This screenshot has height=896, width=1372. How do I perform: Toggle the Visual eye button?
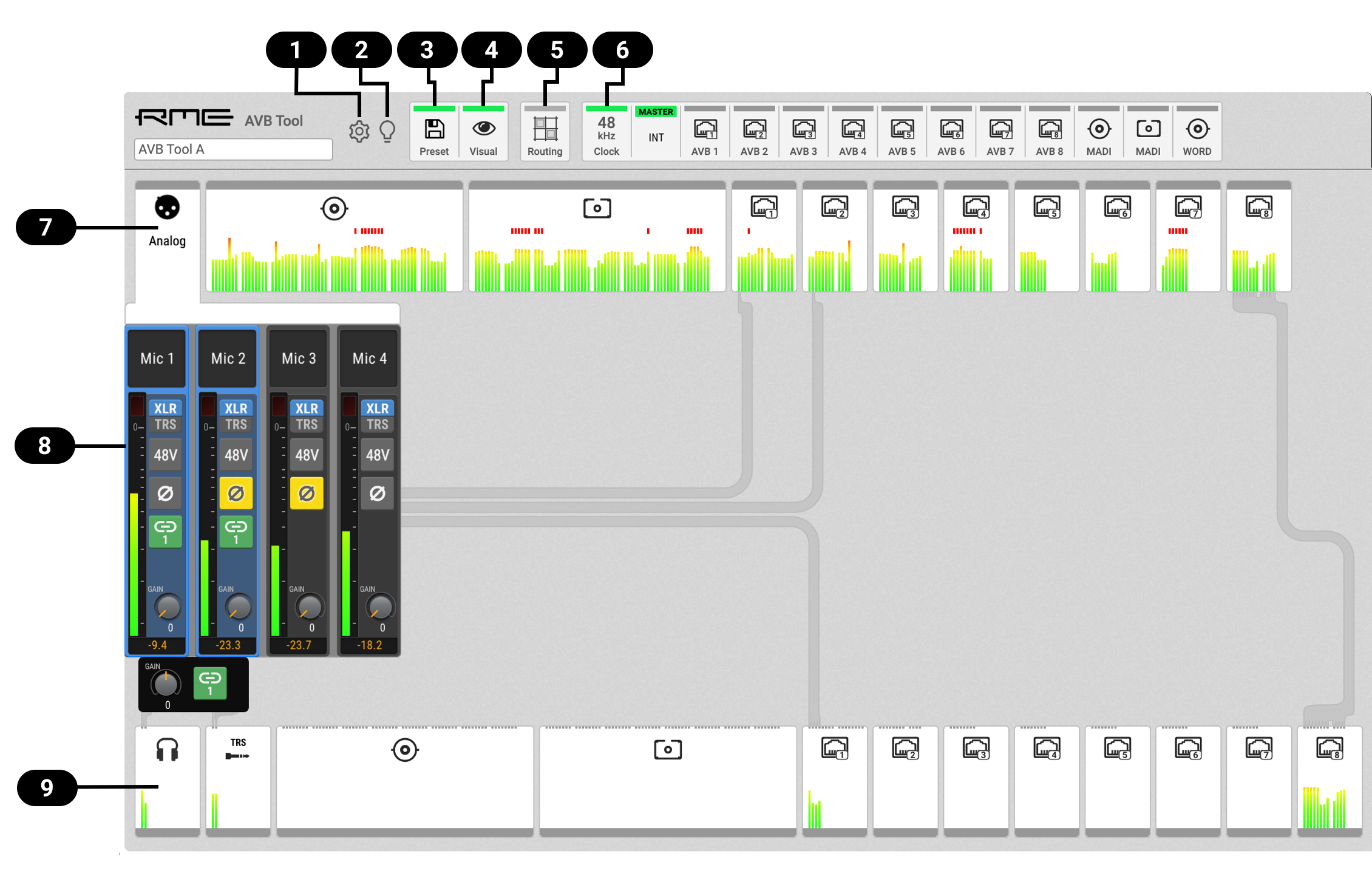point(483,132)
